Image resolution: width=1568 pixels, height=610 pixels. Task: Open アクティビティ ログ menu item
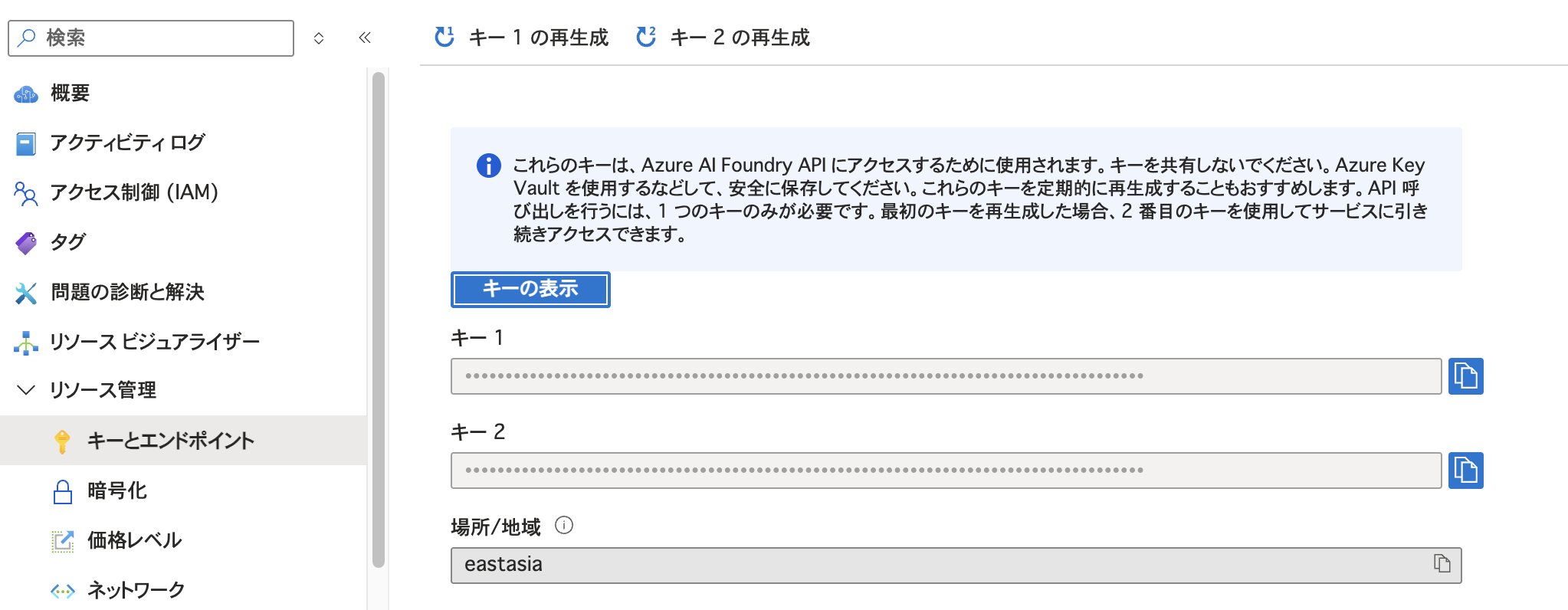coord(127,143)
